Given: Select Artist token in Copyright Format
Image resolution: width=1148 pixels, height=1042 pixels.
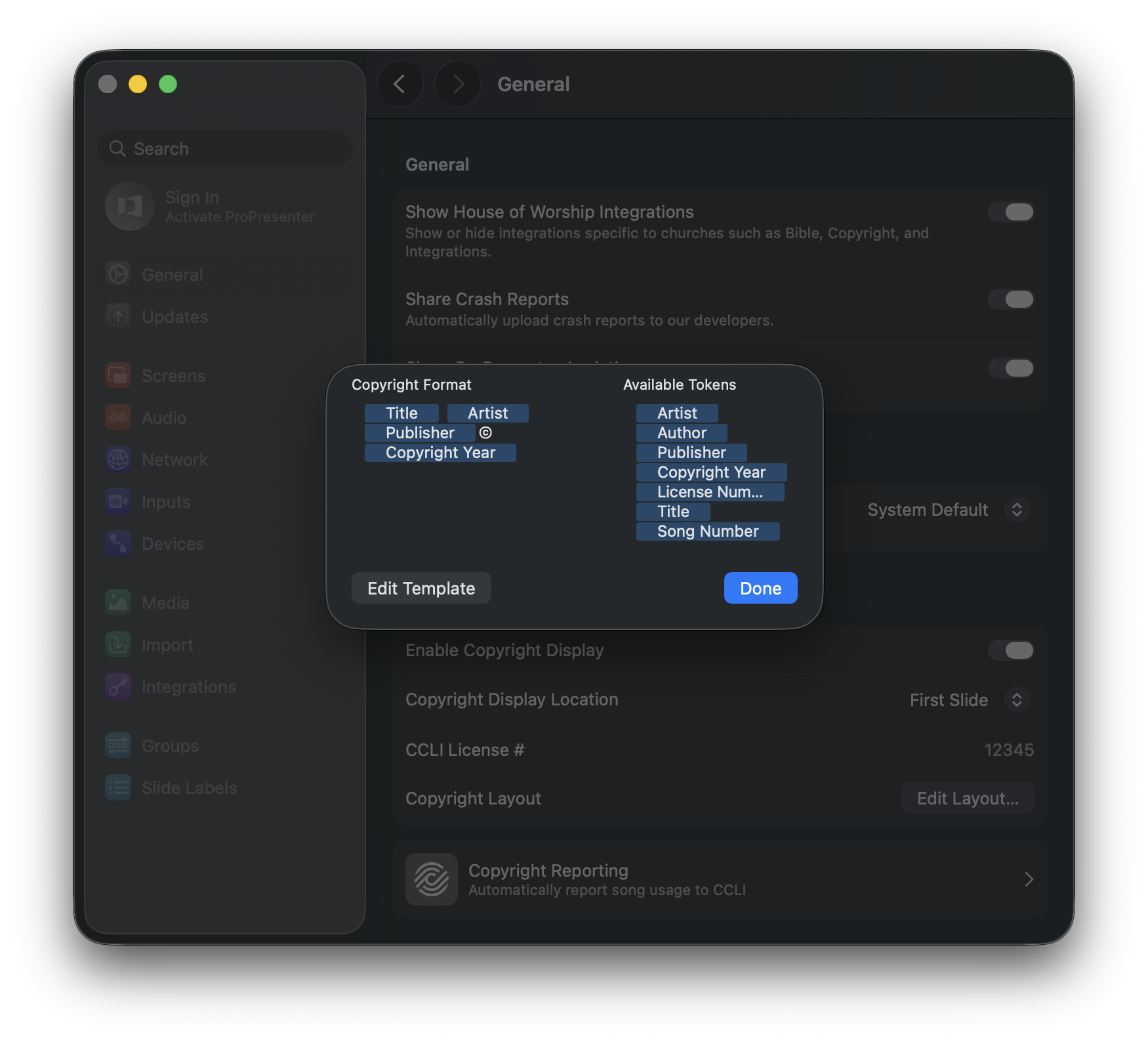Looking at the screenshot, I should point(487,413).
